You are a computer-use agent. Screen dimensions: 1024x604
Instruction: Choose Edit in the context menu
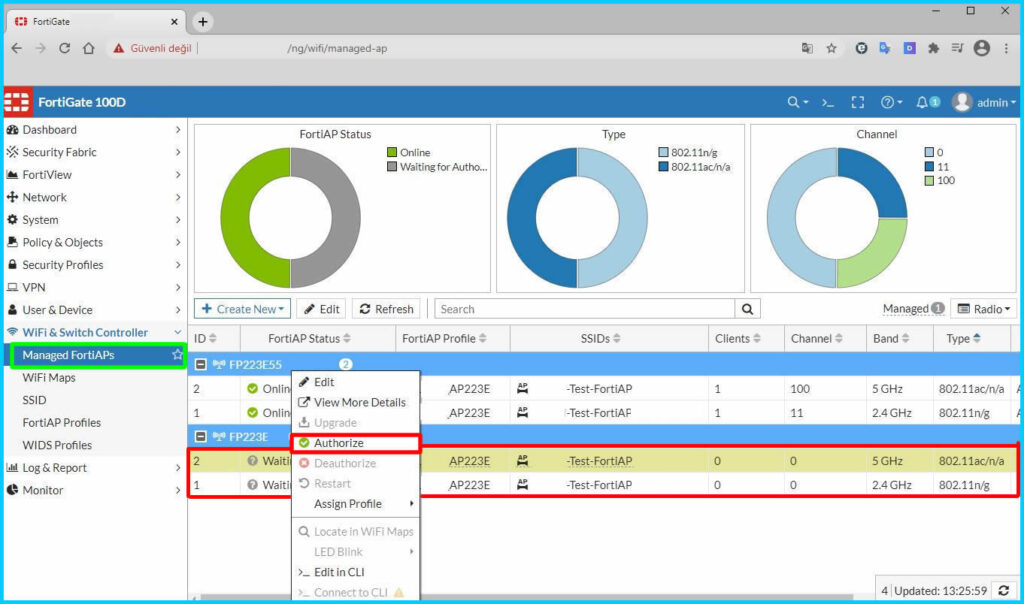pos(355,383)
